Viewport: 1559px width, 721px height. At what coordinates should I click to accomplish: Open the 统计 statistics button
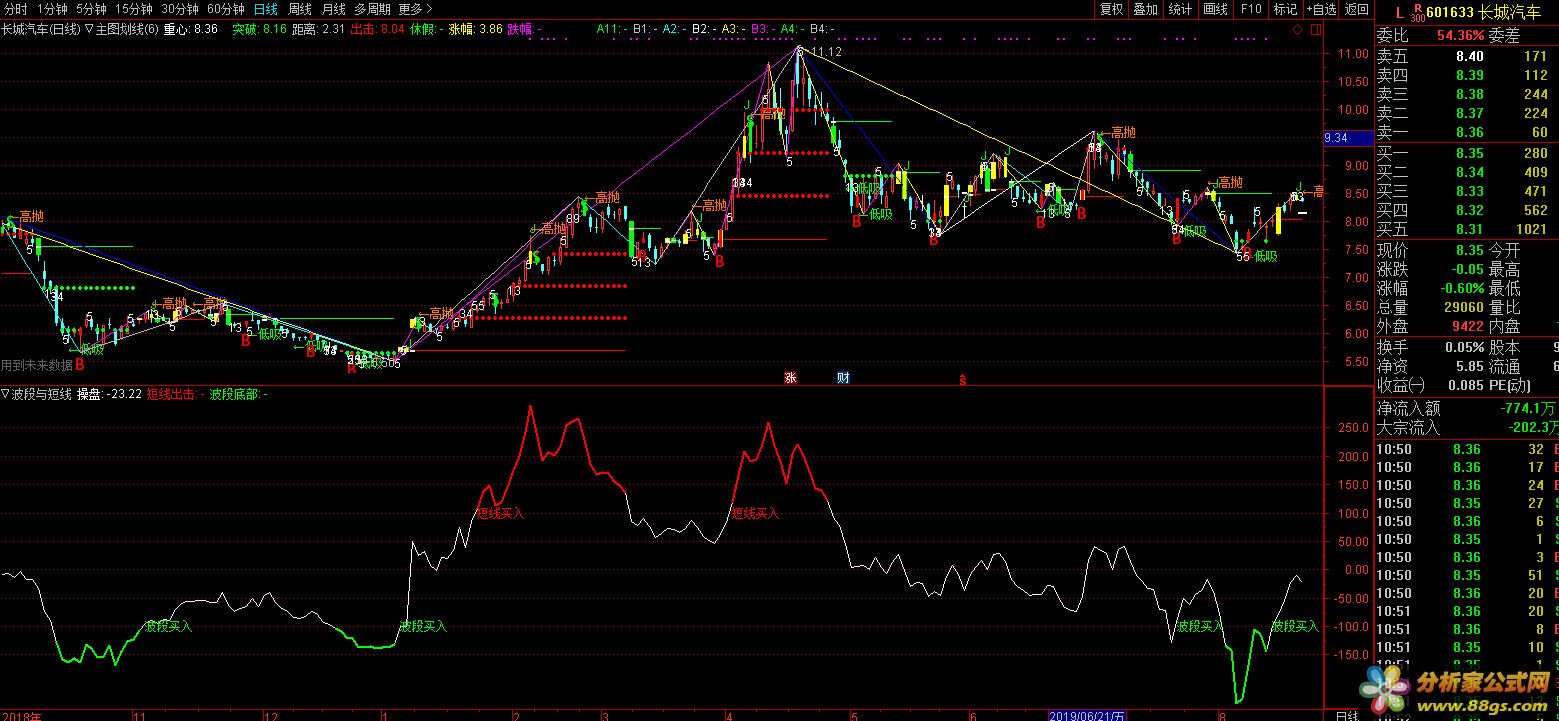1180,9
